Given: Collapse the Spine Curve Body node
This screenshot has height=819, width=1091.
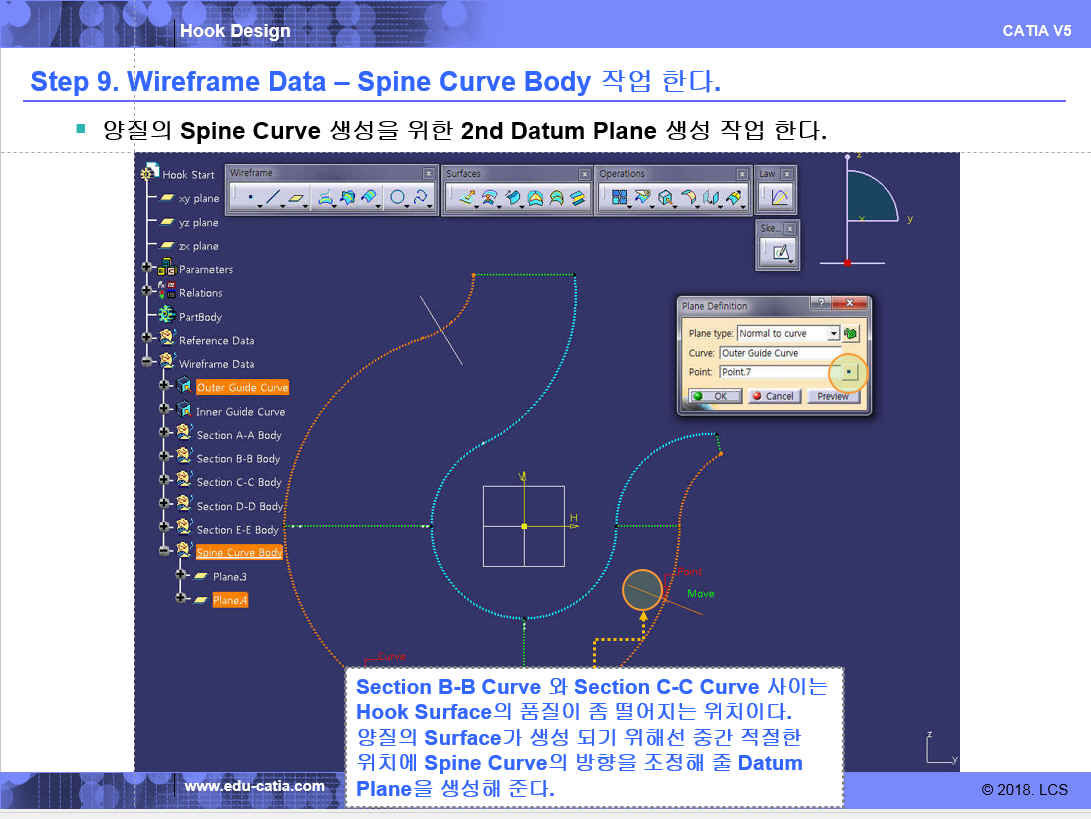Looking at the screenshot, I should (165, 552).
